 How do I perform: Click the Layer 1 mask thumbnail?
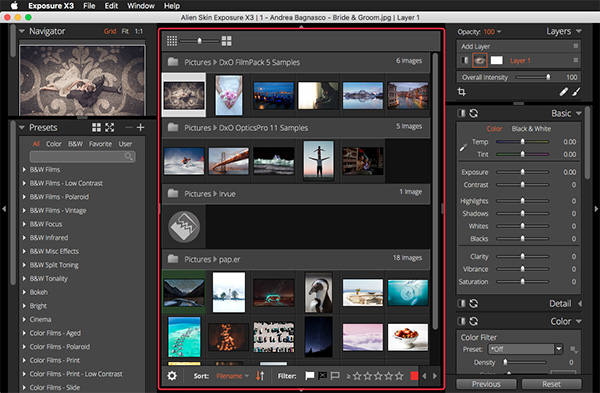(x=497, y=60)
